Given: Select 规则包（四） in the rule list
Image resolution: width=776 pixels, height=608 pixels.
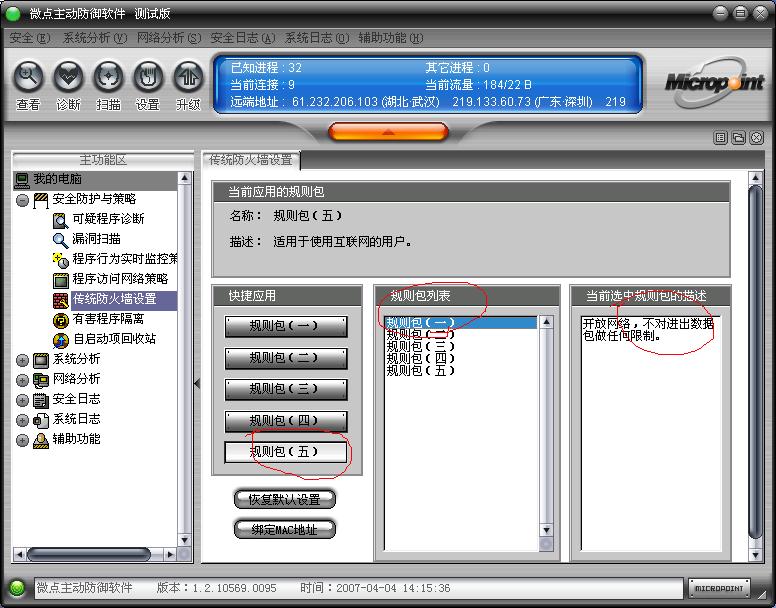Looking at the screenshot, I should coord(460,358).
